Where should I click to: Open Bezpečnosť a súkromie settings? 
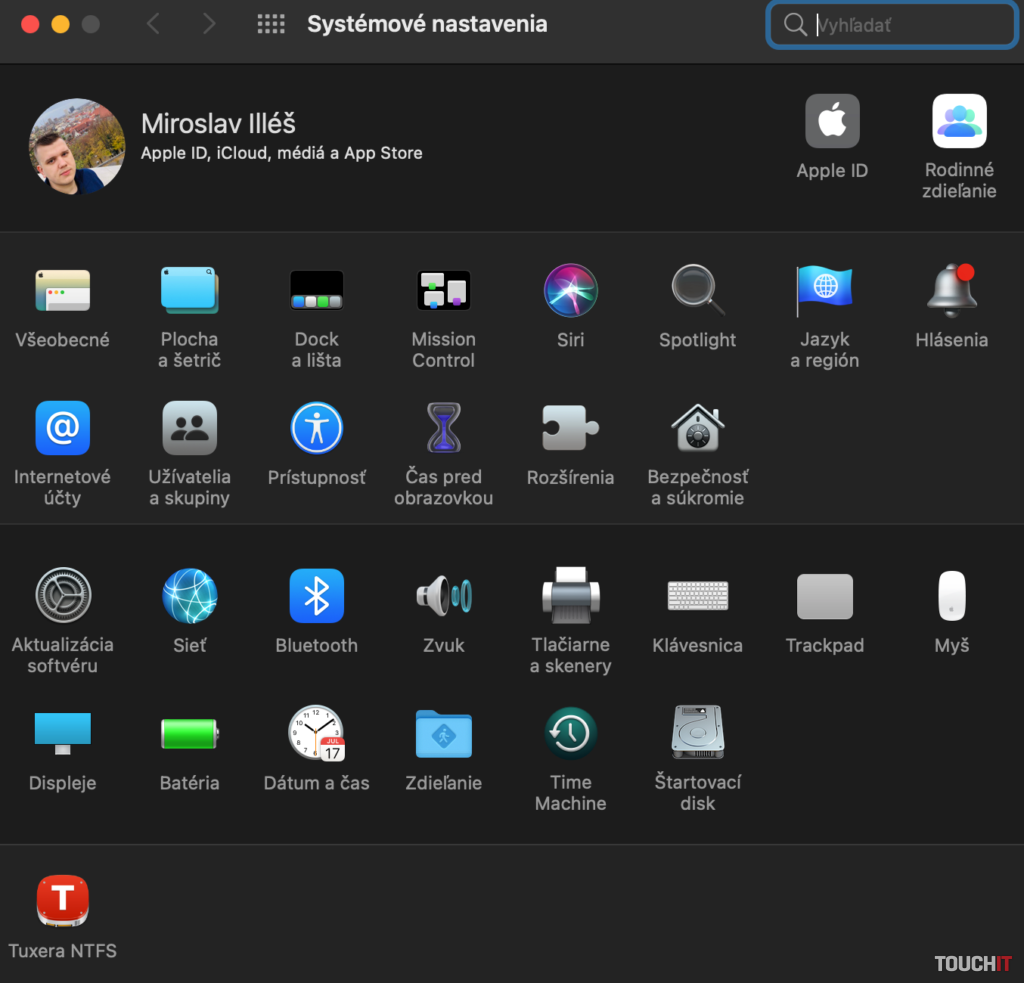697,428
